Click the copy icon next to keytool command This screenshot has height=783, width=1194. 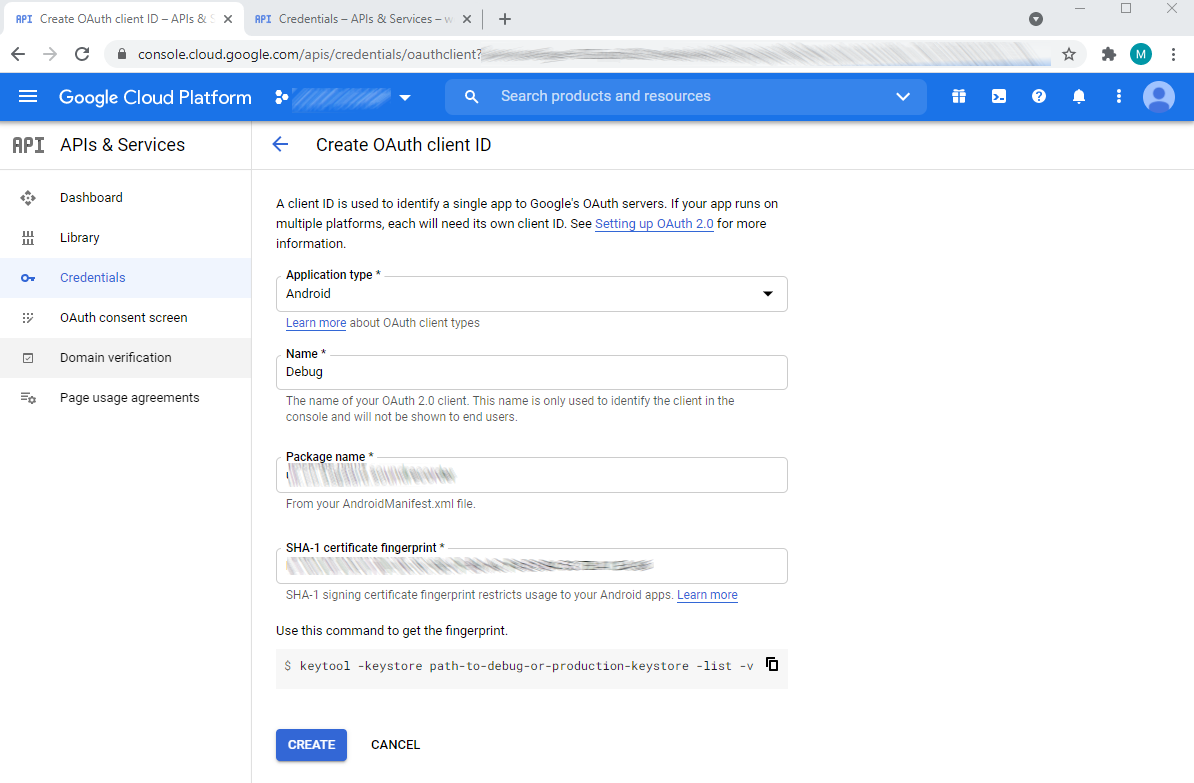pyautogui.click(x=772, y=663)
